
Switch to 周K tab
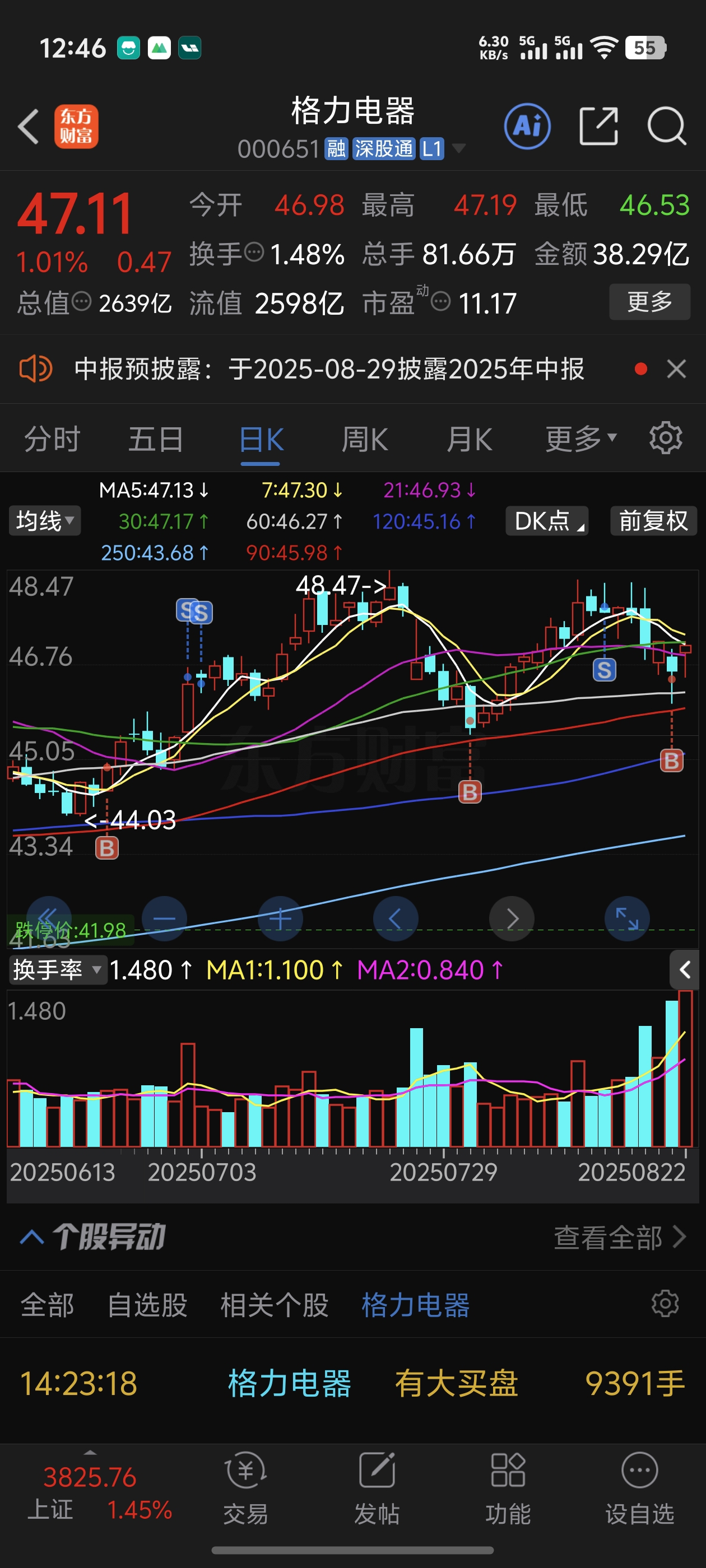pyautogui.click(x=365, y=439)
